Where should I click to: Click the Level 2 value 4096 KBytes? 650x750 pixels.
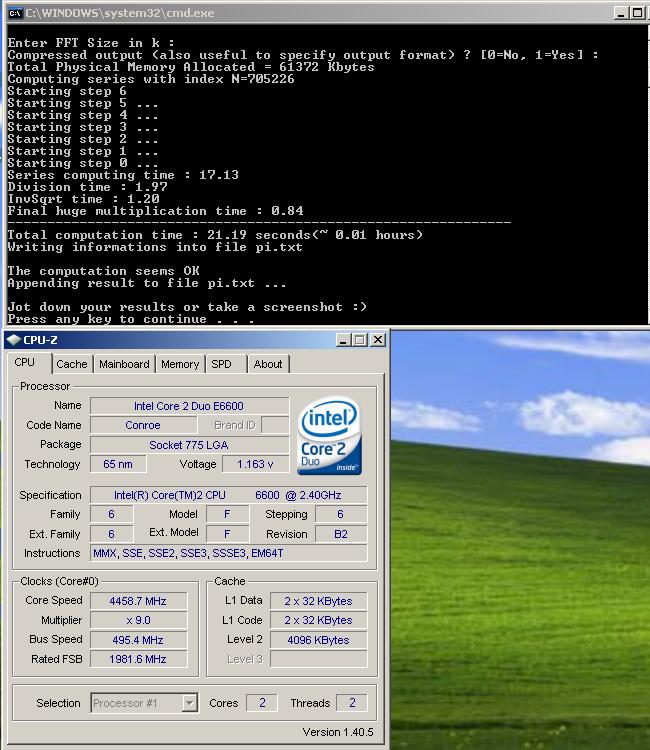click(319, 640)
